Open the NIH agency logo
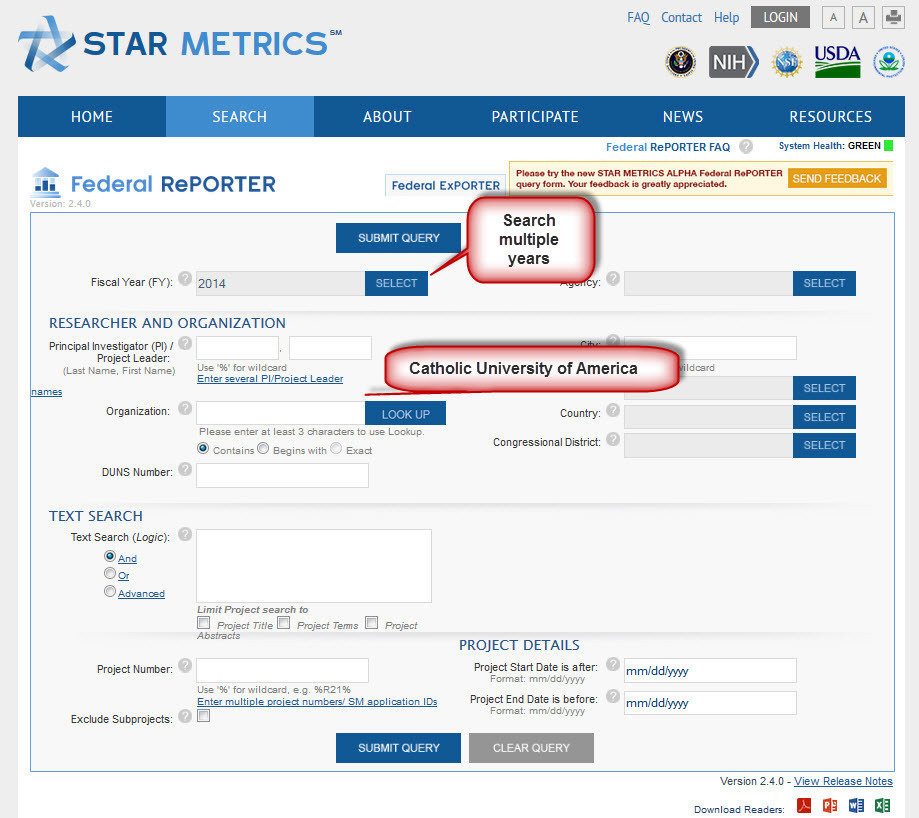Screen dimensions: 919x818 pyautogui.click(x=733, y=62)
